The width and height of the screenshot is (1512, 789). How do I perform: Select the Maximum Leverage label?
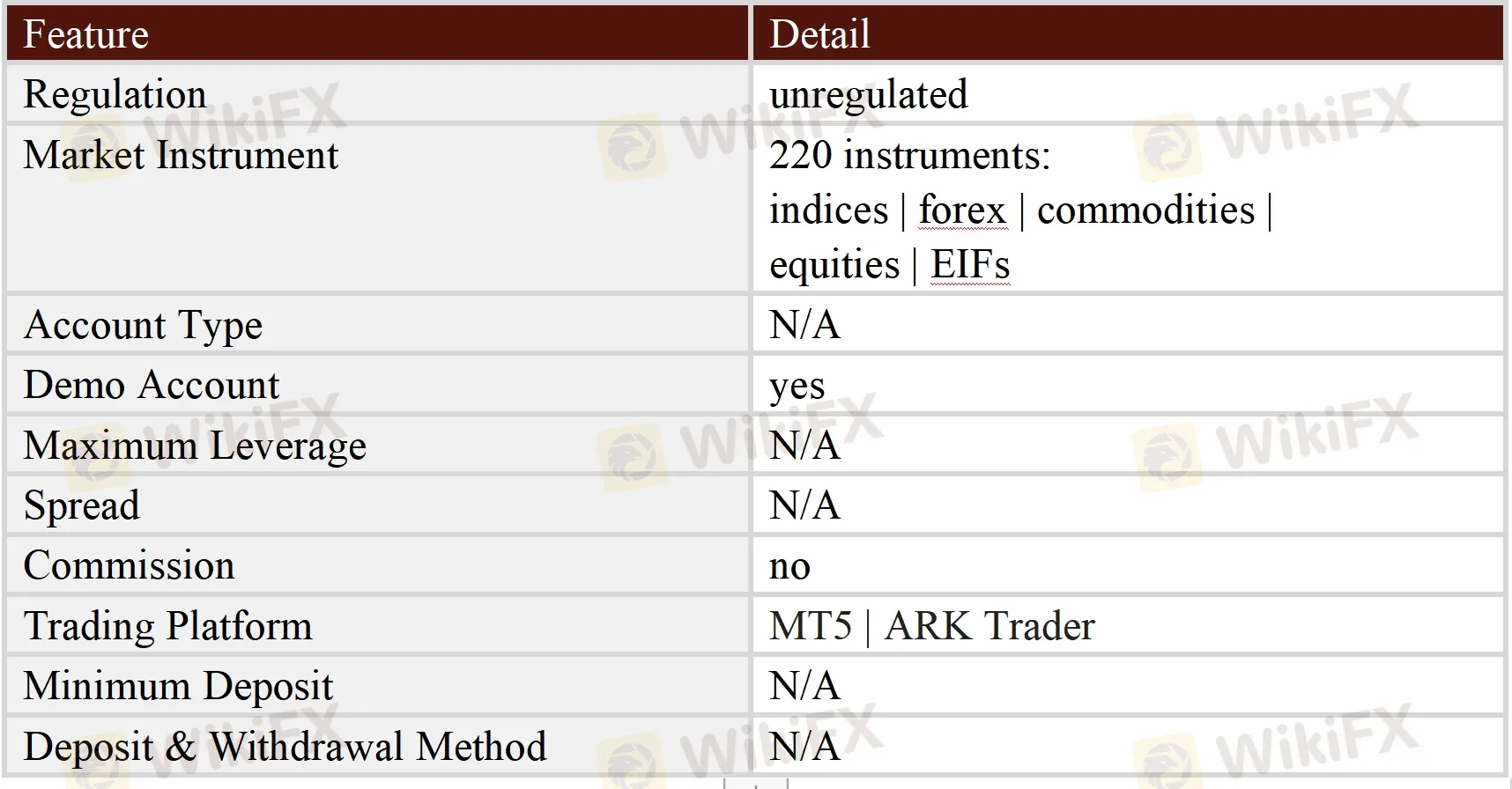click(x=195, y=446)
